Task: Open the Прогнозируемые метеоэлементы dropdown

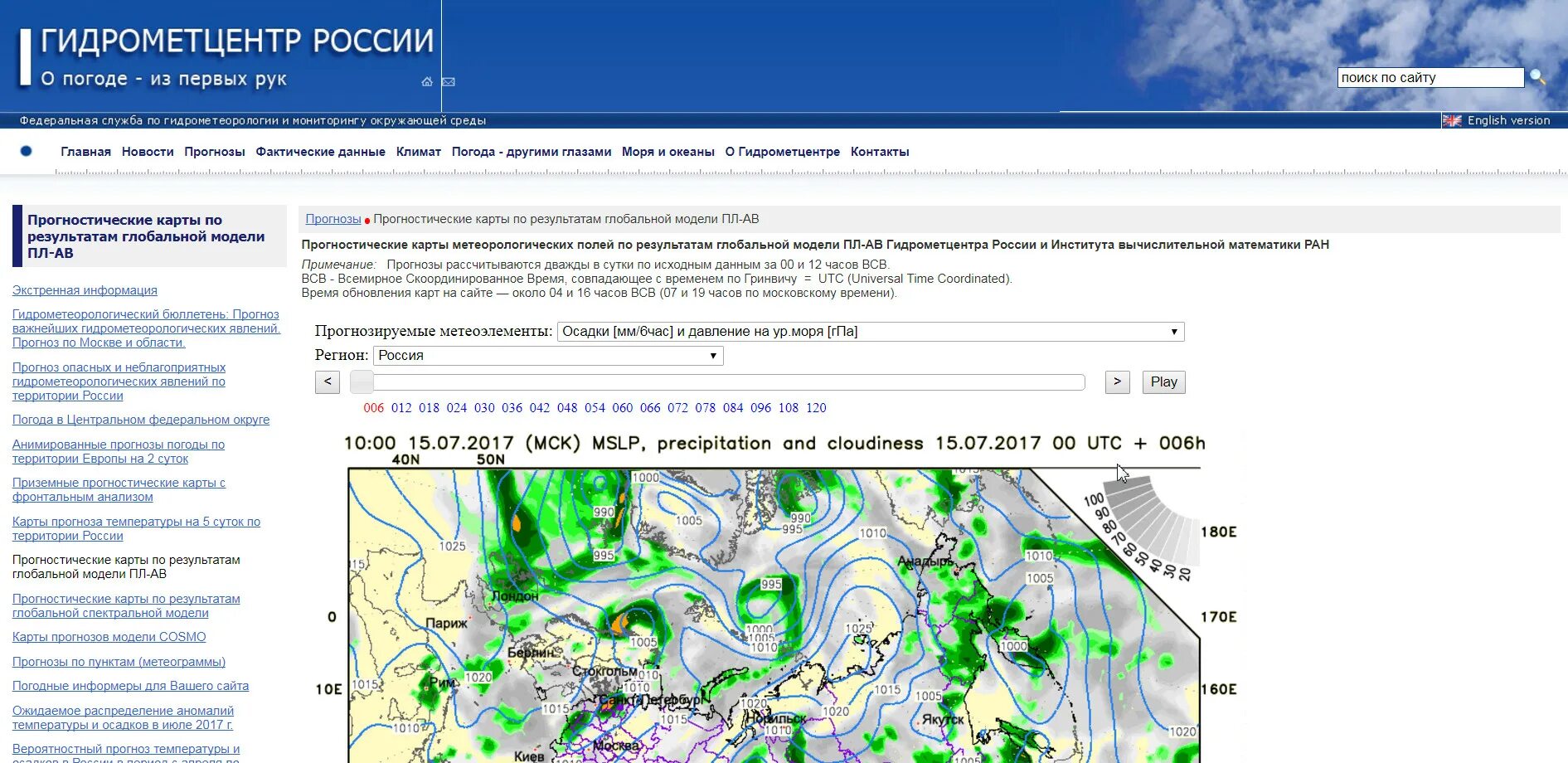Action: coord(872,332)
